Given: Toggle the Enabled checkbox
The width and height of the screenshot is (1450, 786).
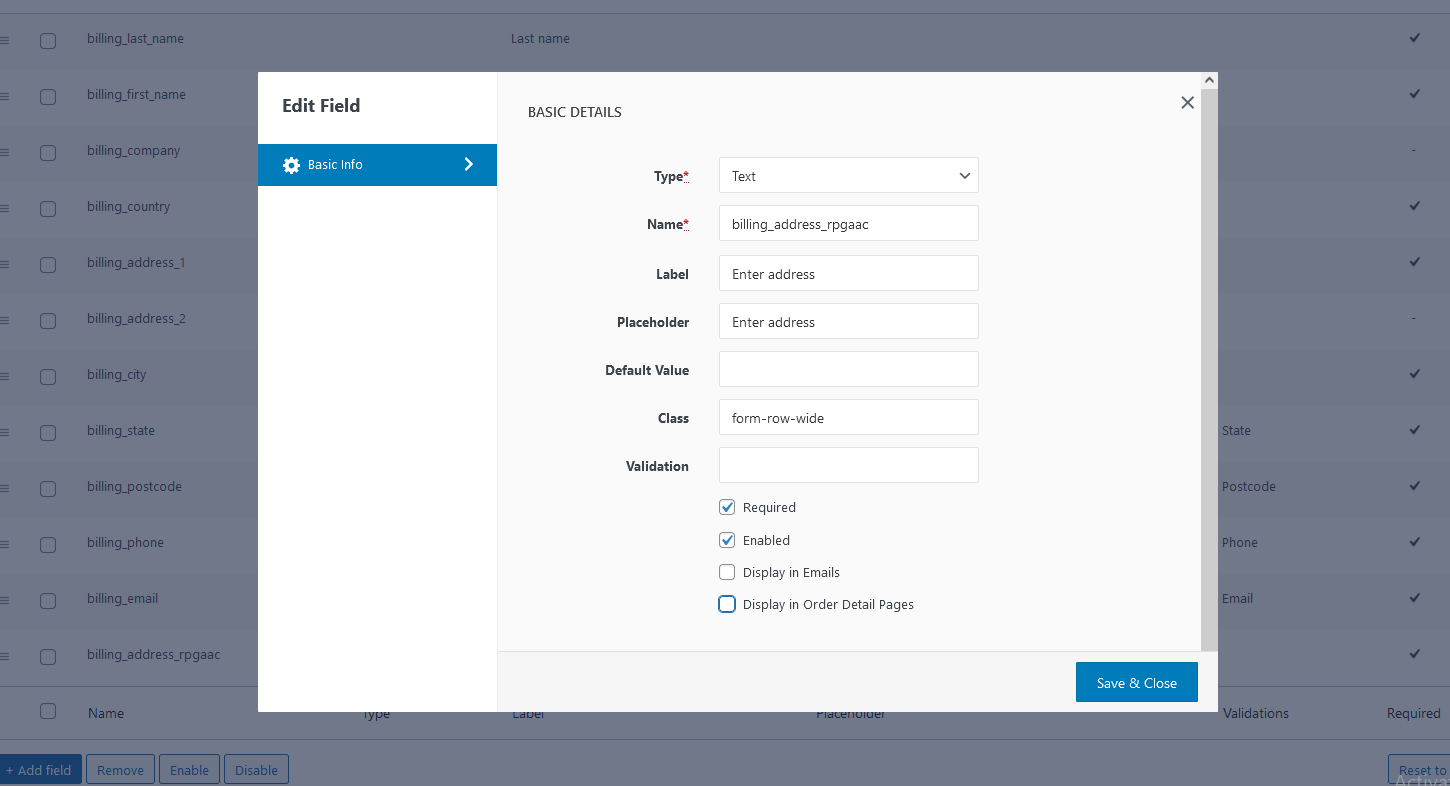Looking at the screenshot, I should (x=727, y=540).
